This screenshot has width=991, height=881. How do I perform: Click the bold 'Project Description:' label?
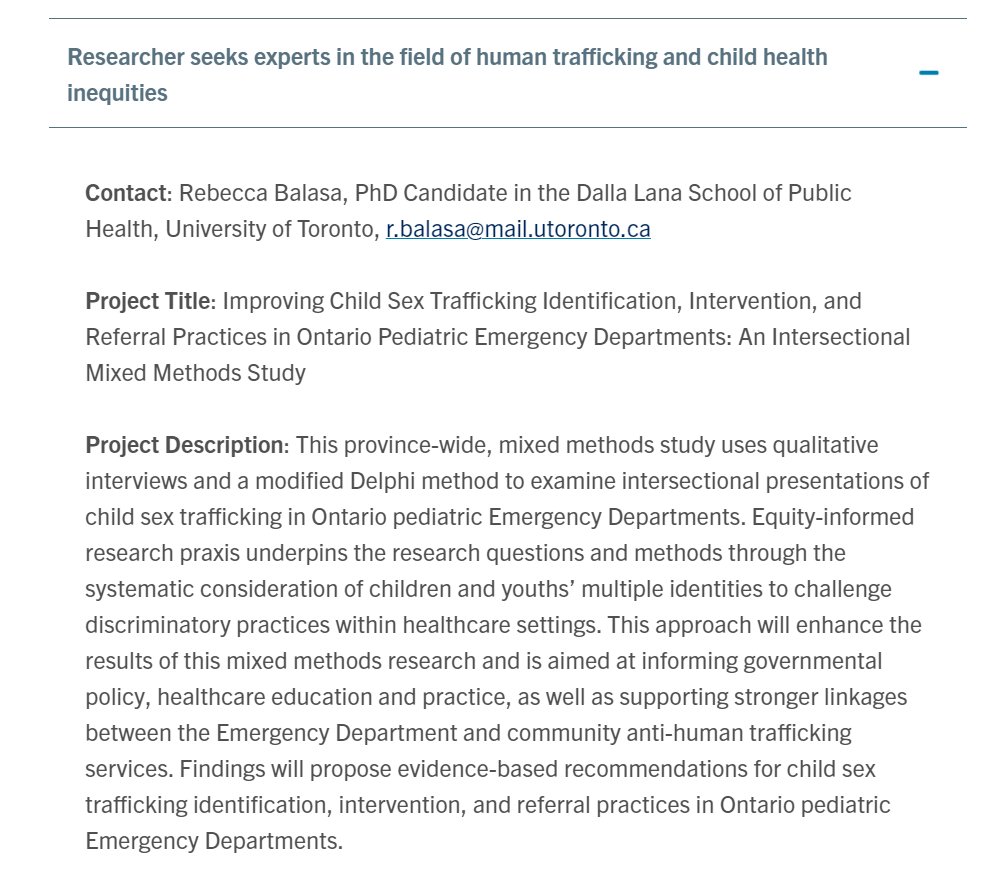point(187,445)
